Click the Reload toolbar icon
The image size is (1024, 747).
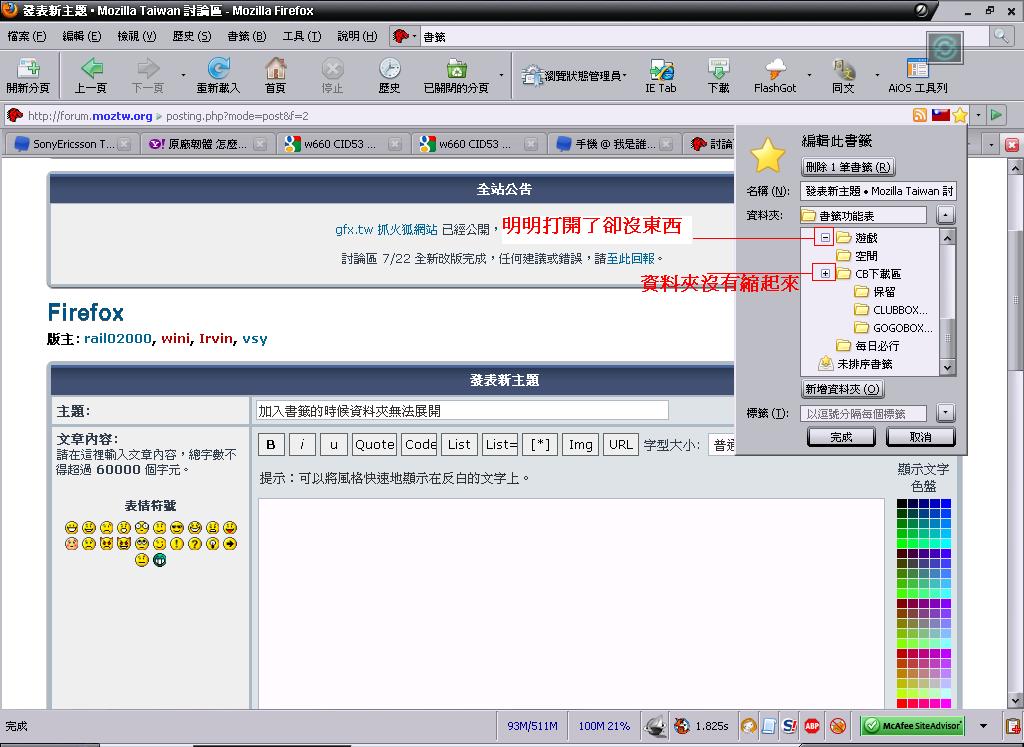218,69
